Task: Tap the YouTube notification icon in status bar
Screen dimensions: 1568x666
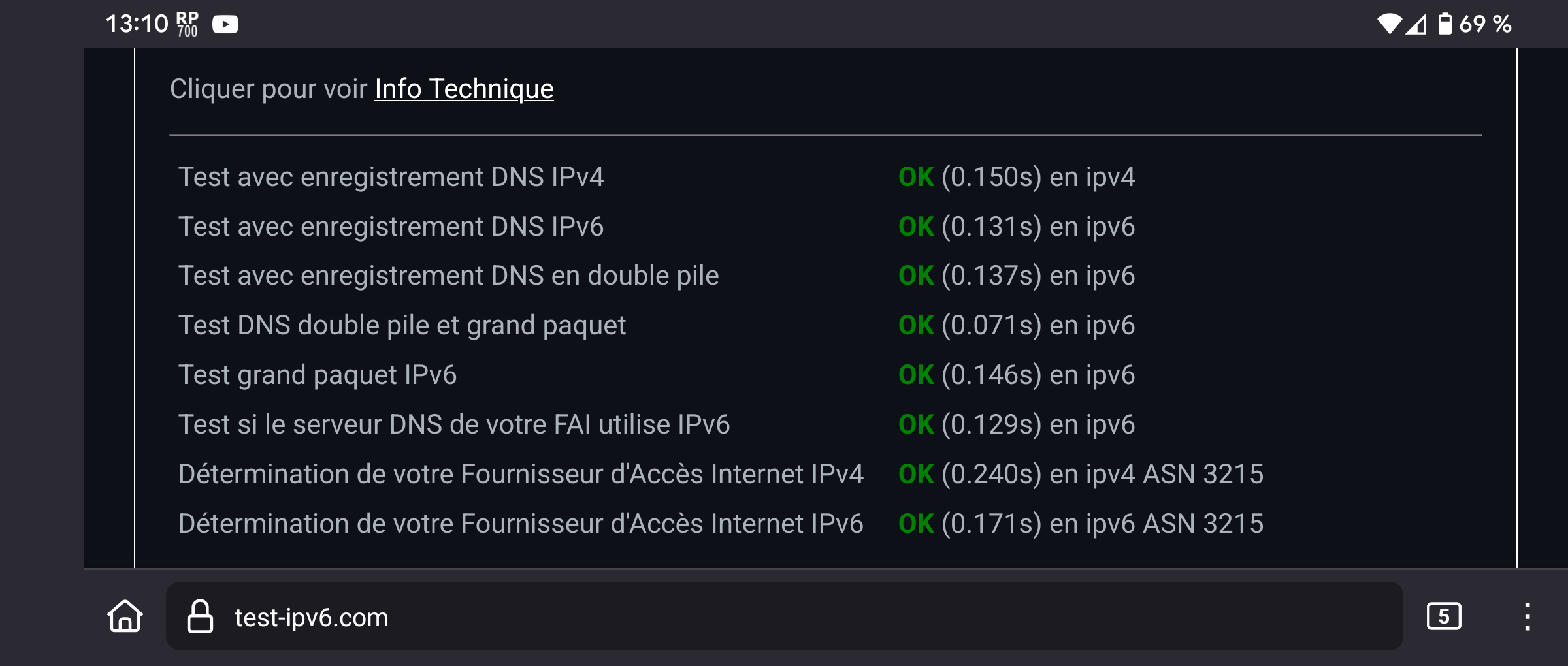Action: point(225,24)
